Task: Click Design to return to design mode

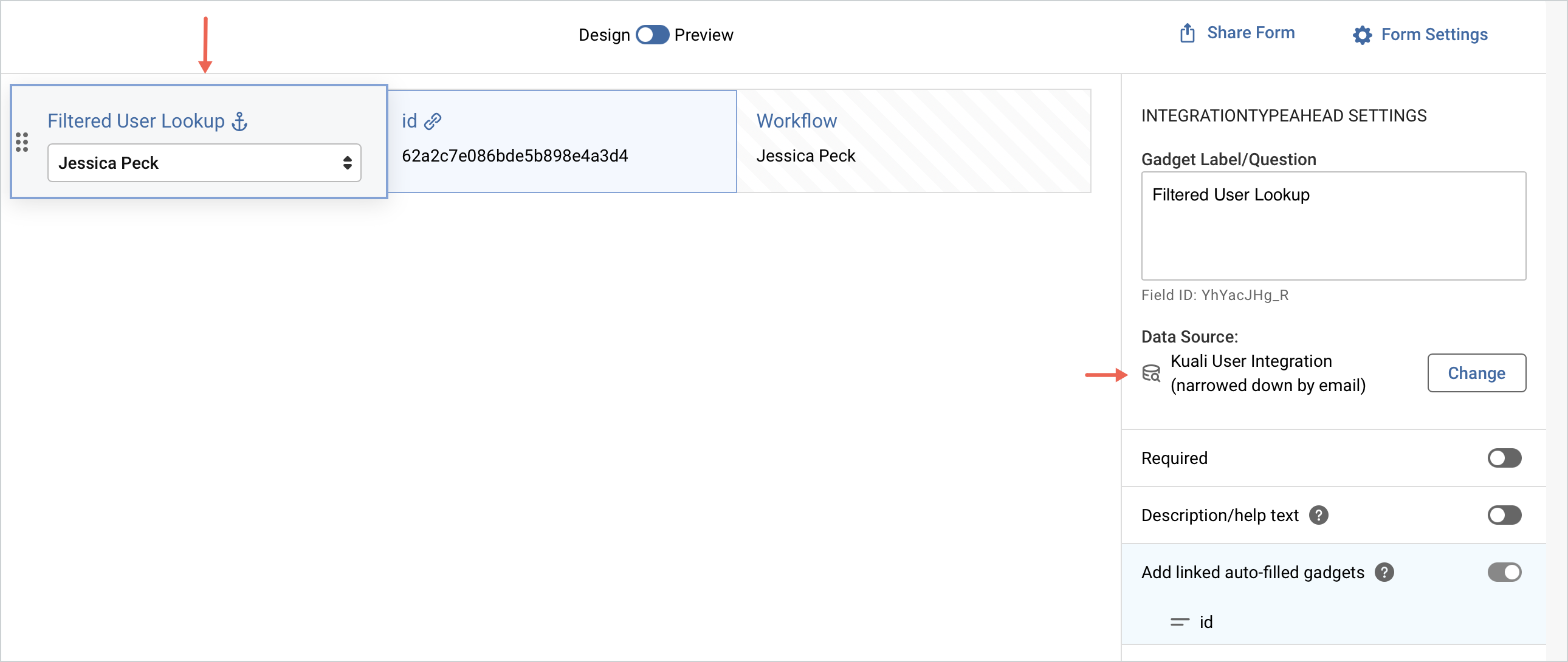Action: [604, 35]
